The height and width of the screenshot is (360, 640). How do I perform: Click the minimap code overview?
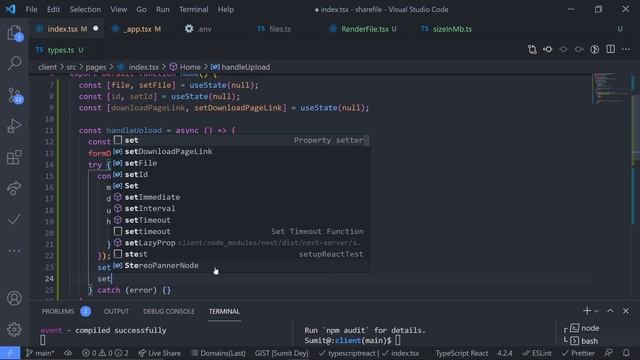610,88
